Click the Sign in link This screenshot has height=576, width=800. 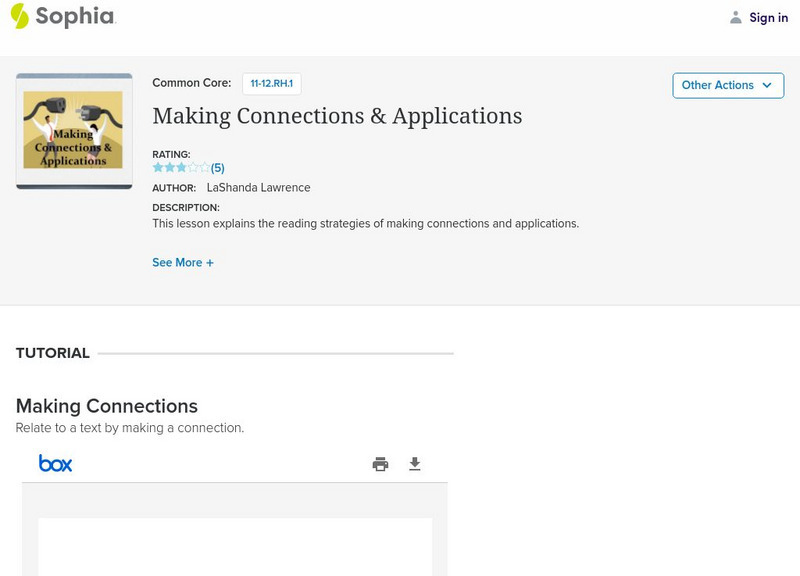[768, 17]
